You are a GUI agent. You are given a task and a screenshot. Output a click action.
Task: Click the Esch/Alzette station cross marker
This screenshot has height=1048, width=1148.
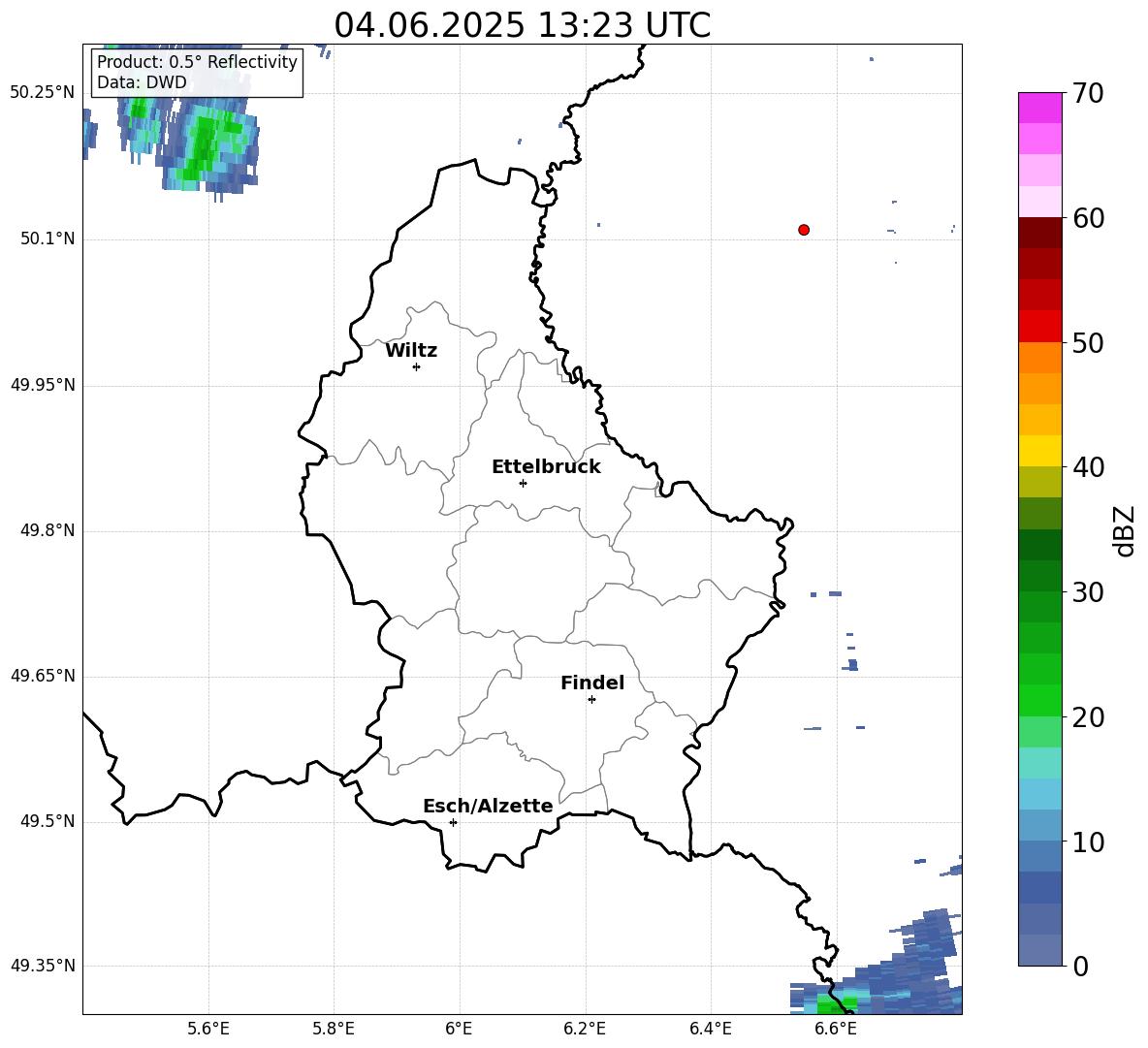(453, 822)
